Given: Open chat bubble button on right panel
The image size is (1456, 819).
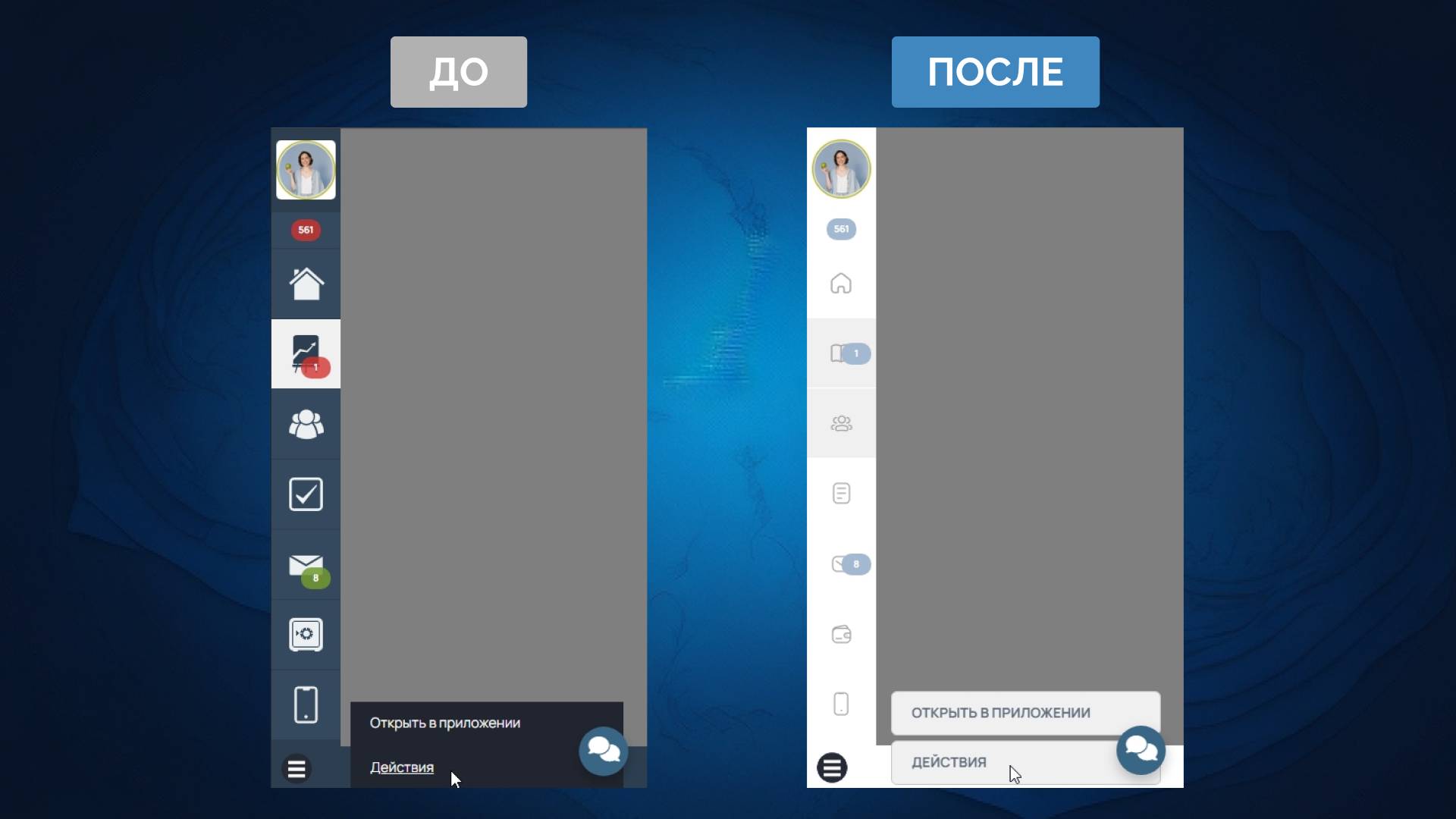Looking at the screenshot, I should pos(1141,750).
